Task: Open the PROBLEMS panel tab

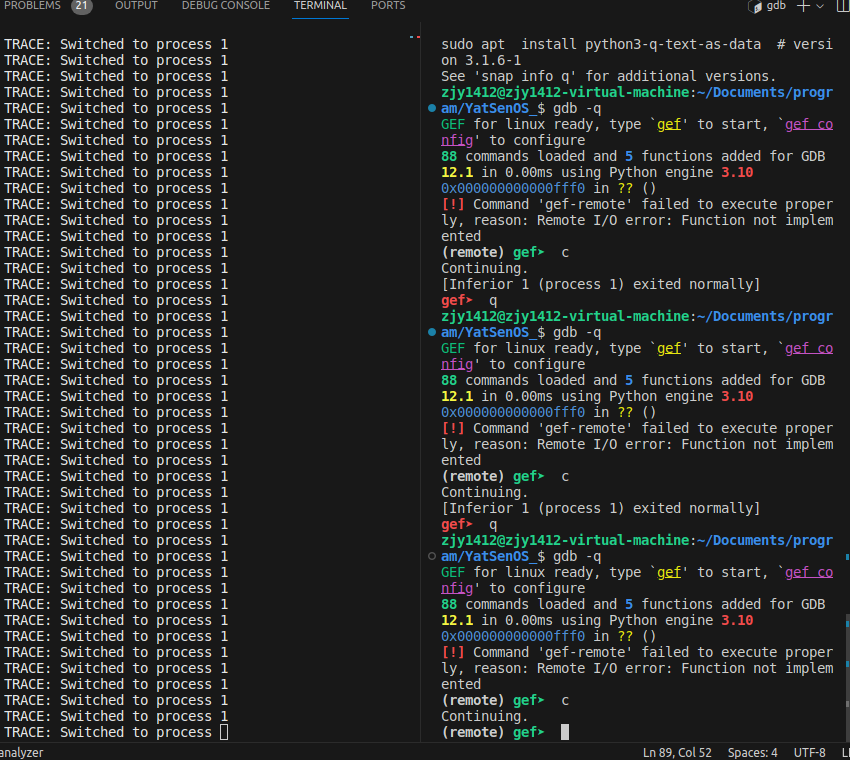Action: coord(33,5)
